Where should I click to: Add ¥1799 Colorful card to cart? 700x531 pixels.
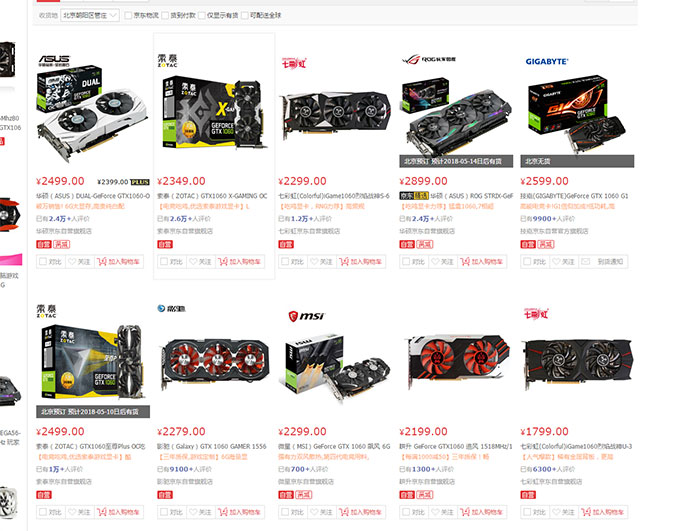(x=603, y=512)
